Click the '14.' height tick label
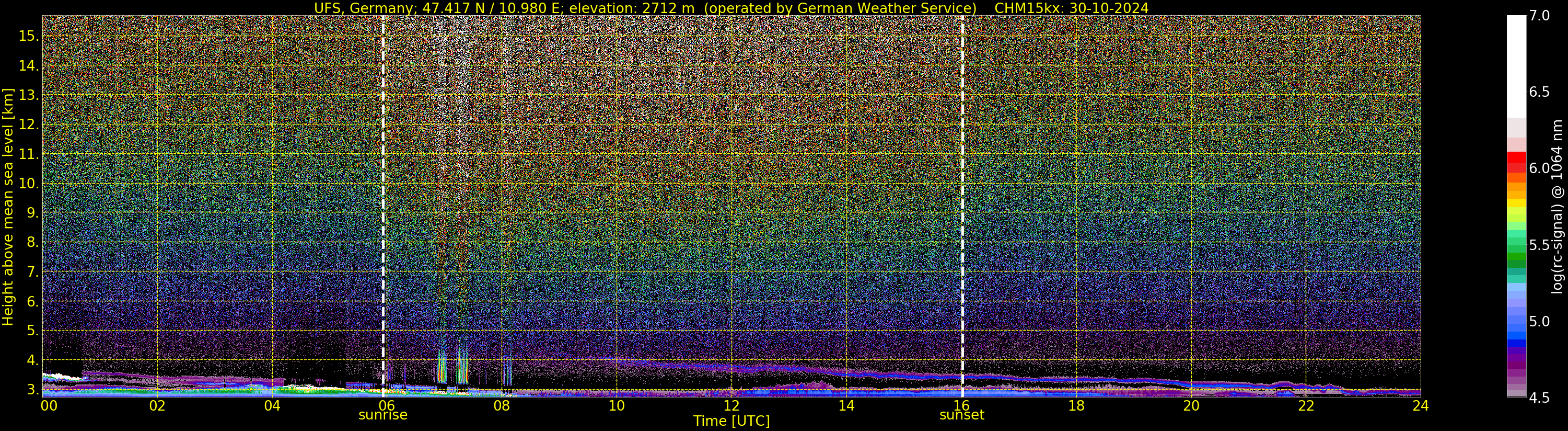Viewport: 1568px width, 431px height. [x=29, y=66]
